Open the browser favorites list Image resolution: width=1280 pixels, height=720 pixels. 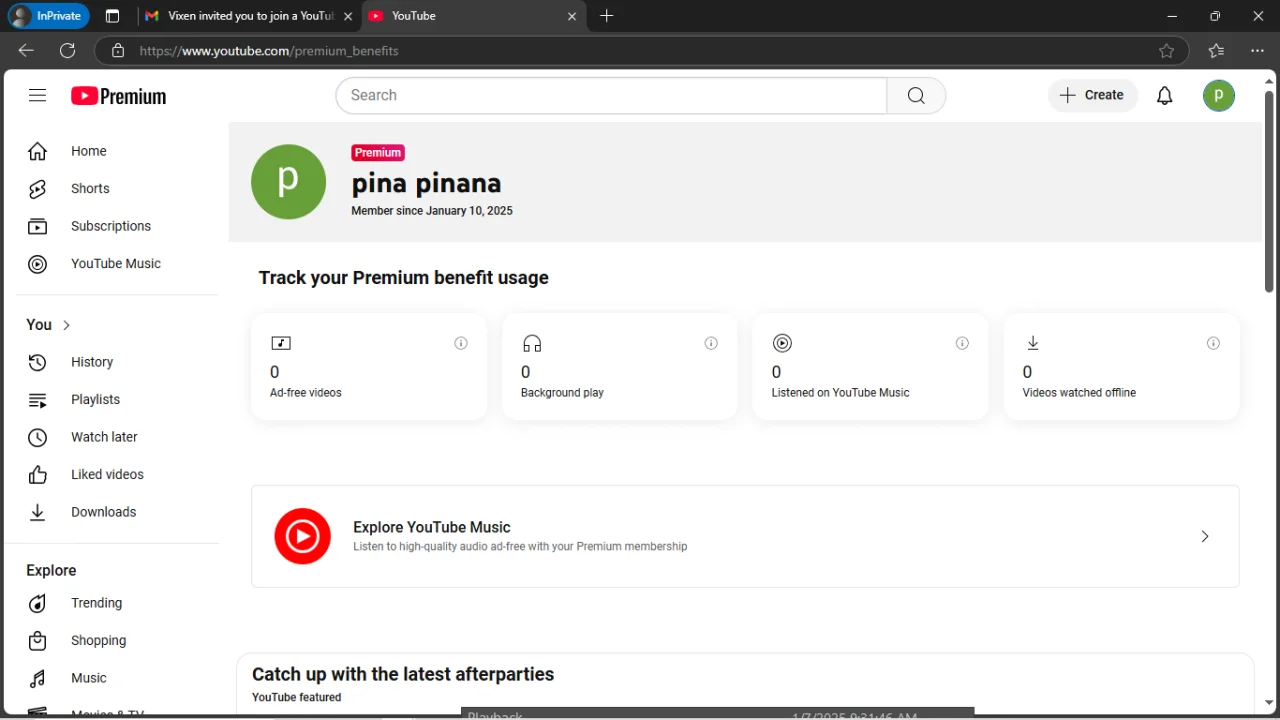tap(1216, 50)
